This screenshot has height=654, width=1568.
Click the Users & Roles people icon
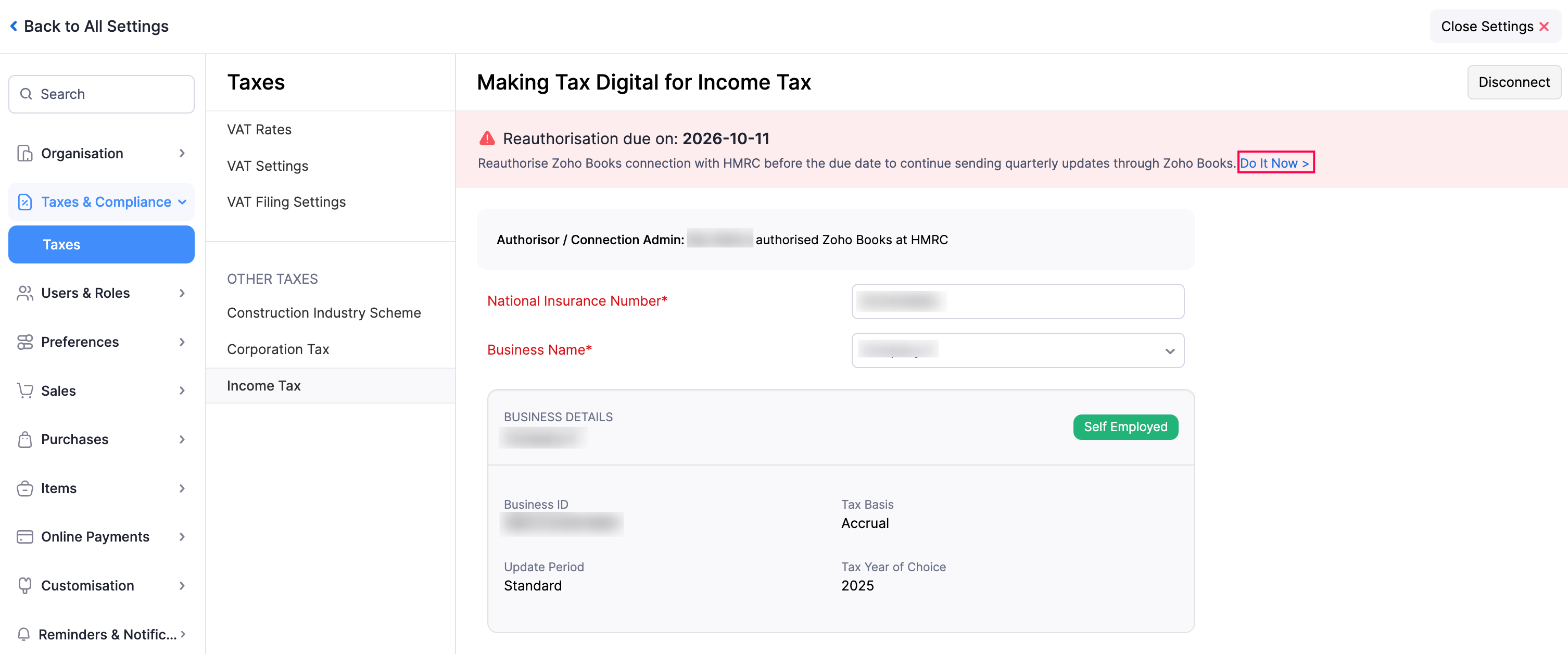pyautogui.click(x=24, y=293)
